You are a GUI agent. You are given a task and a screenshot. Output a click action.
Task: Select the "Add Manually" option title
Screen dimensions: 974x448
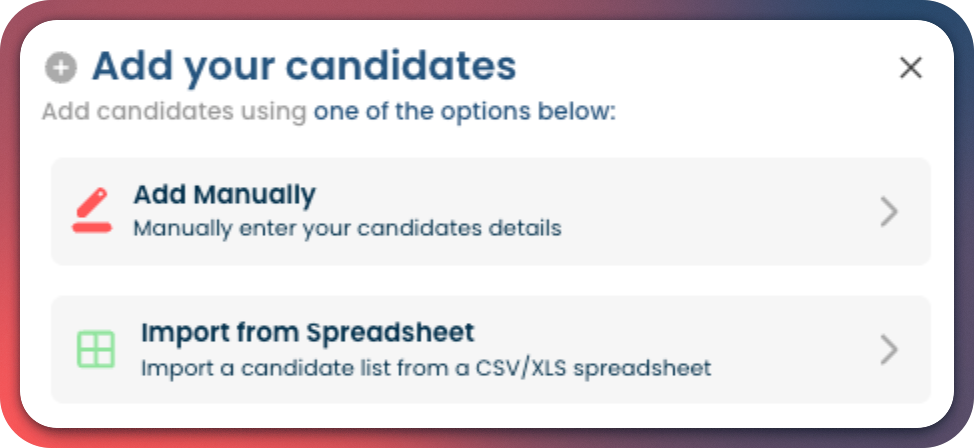pos(224,194)
